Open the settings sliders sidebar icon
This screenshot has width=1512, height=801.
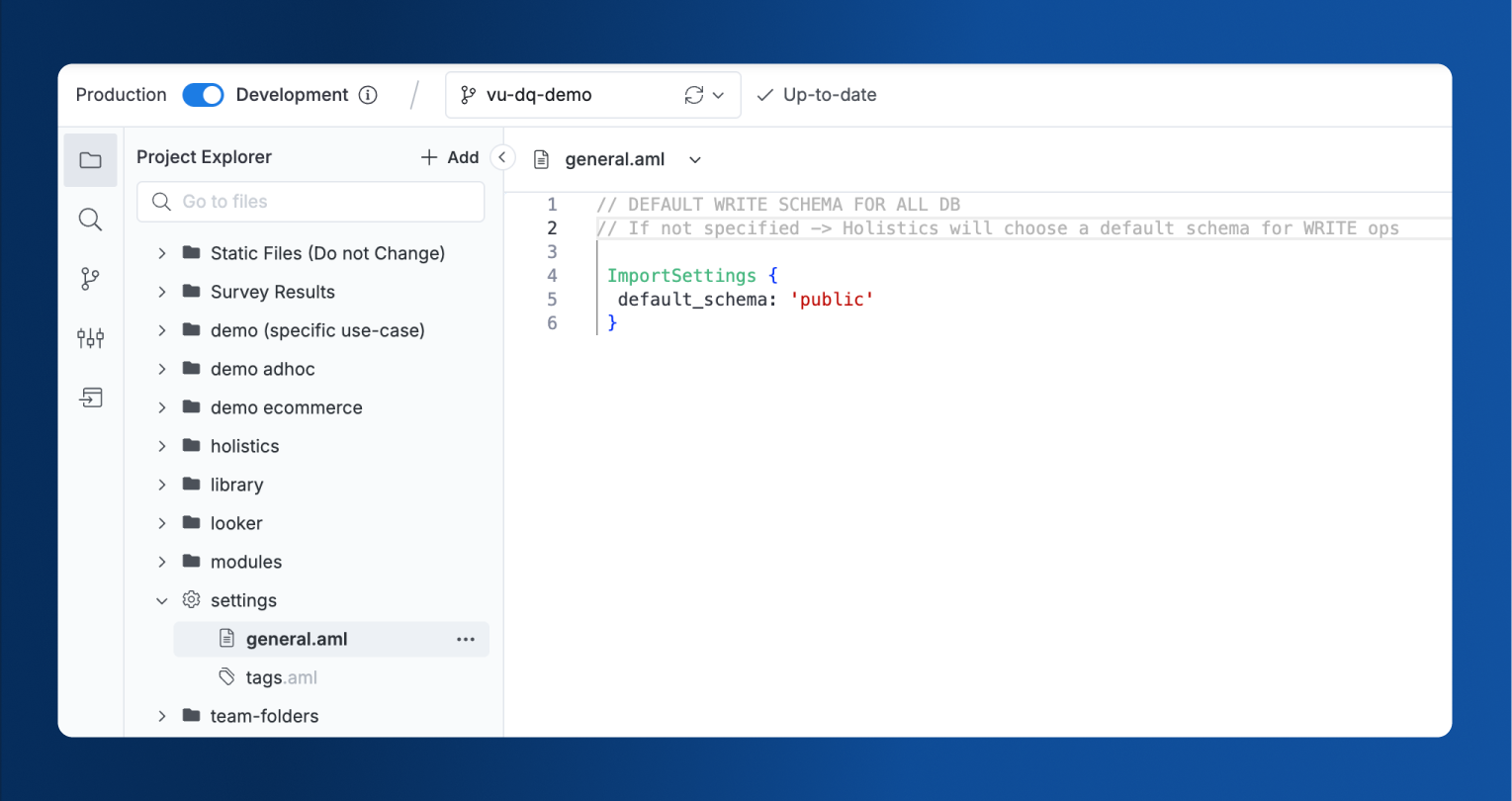click(x=90, y=338)
